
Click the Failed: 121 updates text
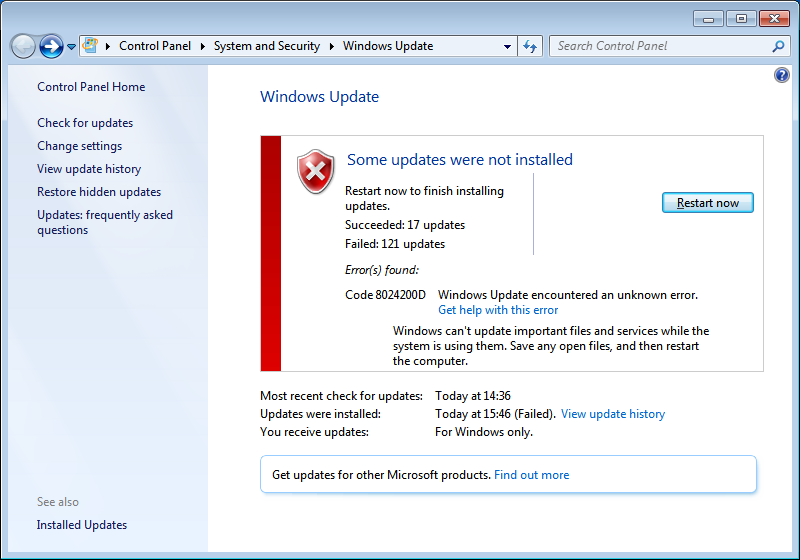click(x=395, y=244)
